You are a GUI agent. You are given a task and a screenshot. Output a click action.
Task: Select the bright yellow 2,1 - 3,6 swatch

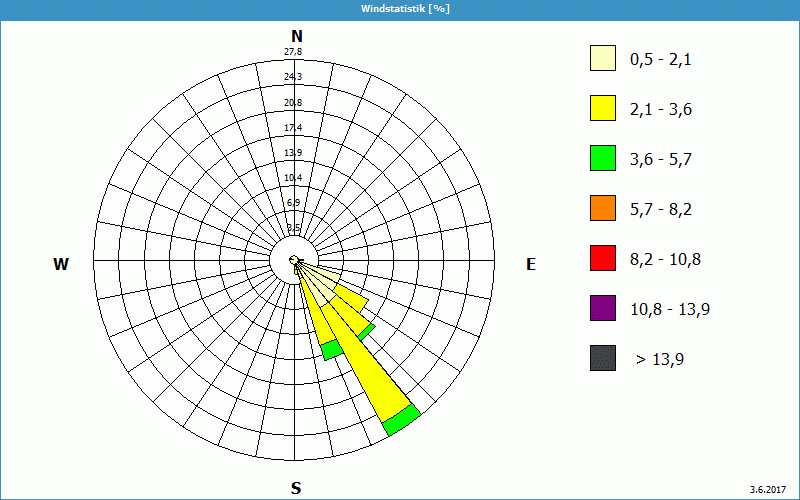[602, 109]
